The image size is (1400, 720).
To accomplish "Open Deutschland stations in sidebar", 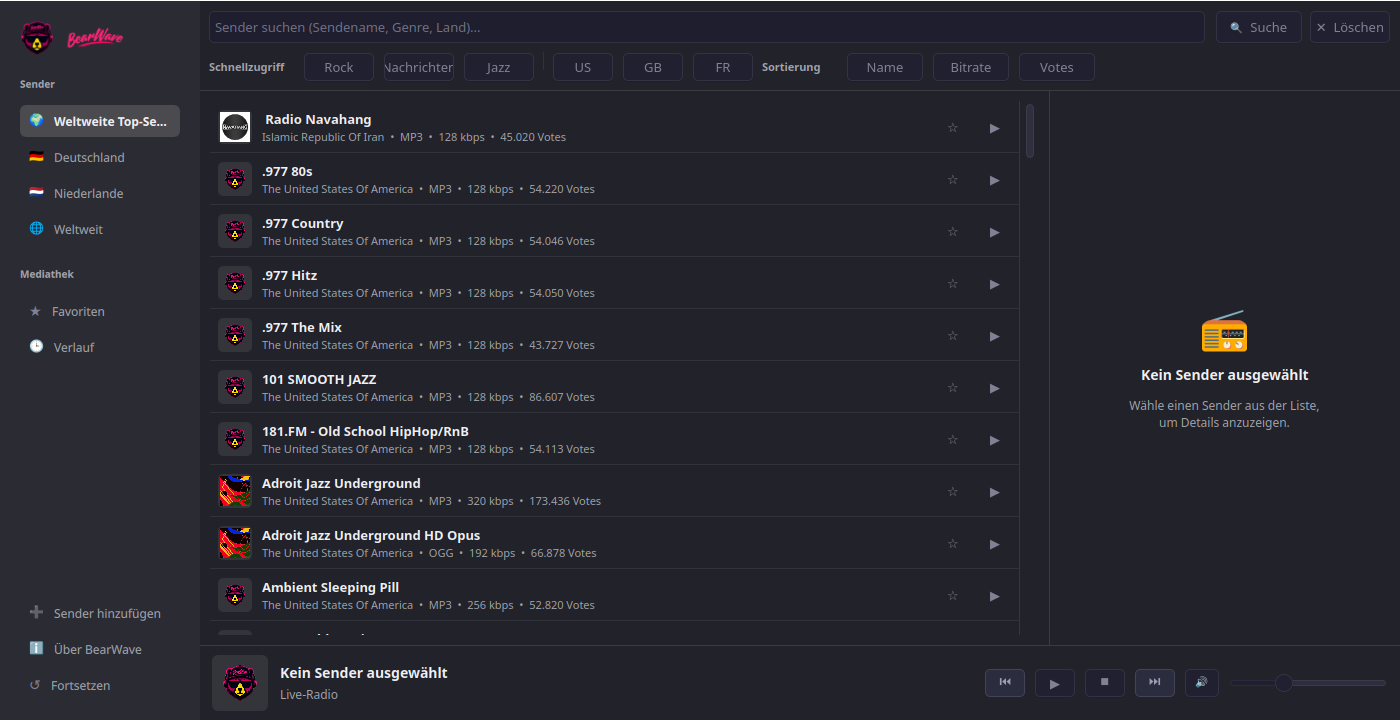I will 100,157.
